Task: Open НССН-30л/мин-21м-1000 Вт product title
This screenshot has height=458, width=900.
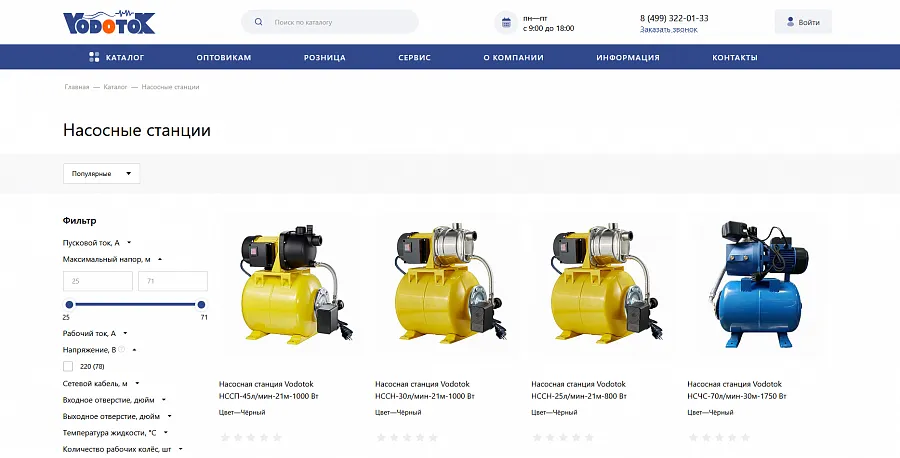Action: pos(425,390)
